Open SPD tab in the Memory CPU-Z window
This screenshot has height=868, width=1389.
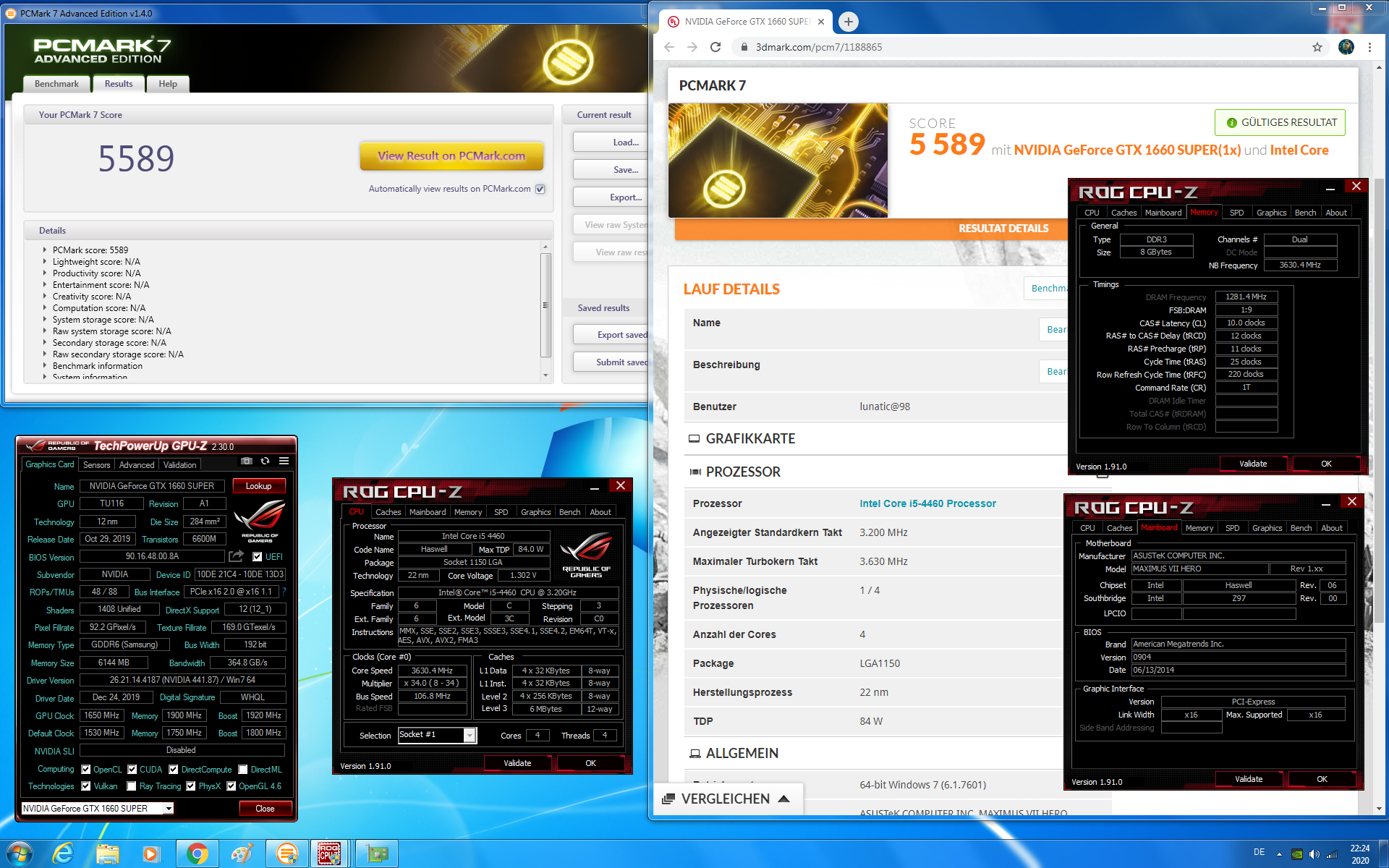[1237, 213]
